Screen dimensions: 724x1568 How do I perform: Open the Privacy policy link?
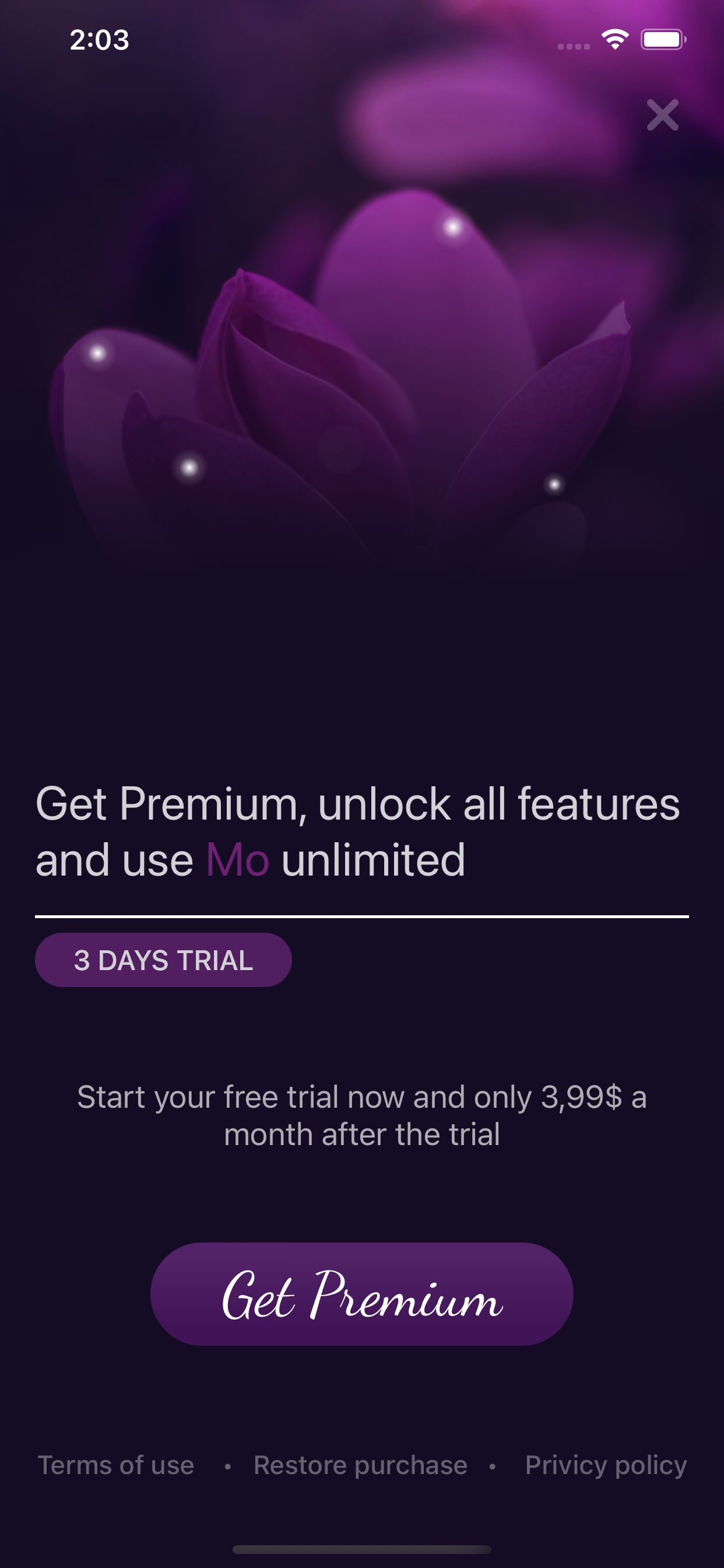tap(606, 1465)
